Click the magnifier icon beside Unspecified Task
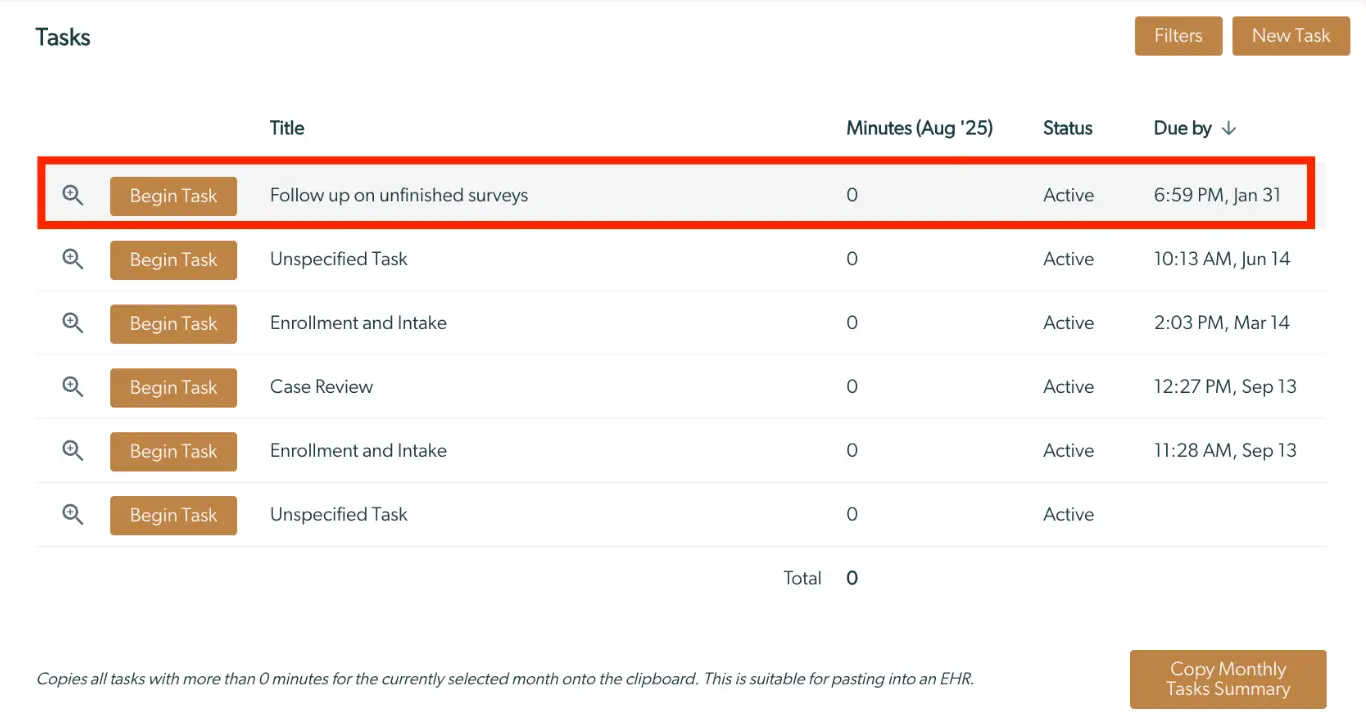Image resolution: width=1366 pixels, height=718 pixels. (x=72, y=259)
